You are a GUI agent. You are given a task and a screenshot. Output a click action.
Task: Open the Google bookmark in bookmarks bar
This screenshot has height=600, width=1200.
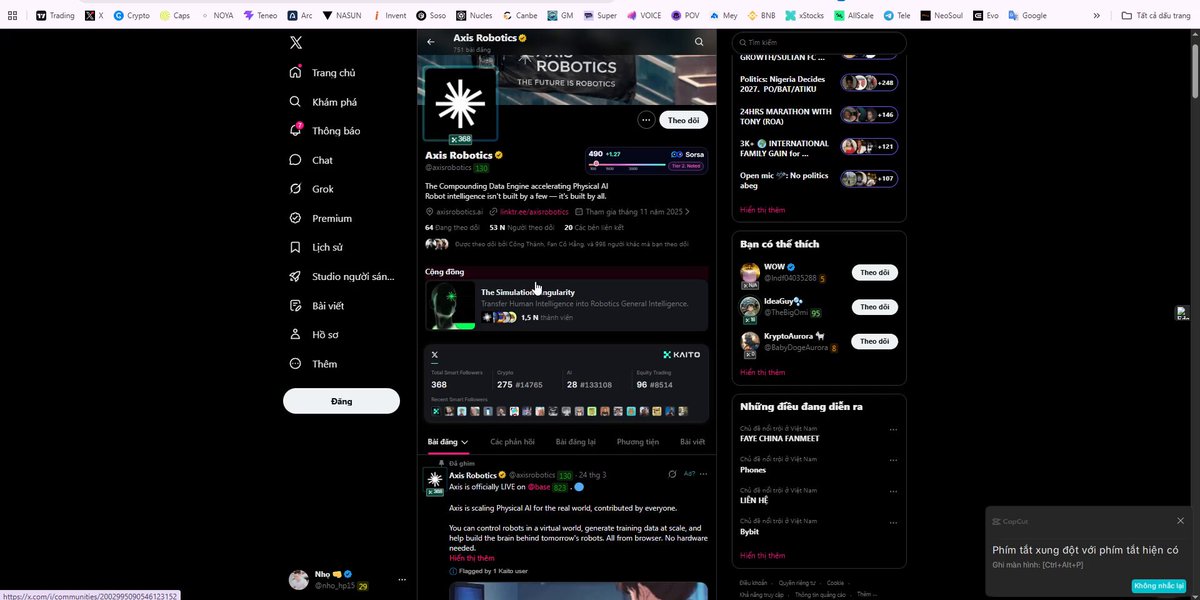pyautogui.click(x=1027, y=16)
